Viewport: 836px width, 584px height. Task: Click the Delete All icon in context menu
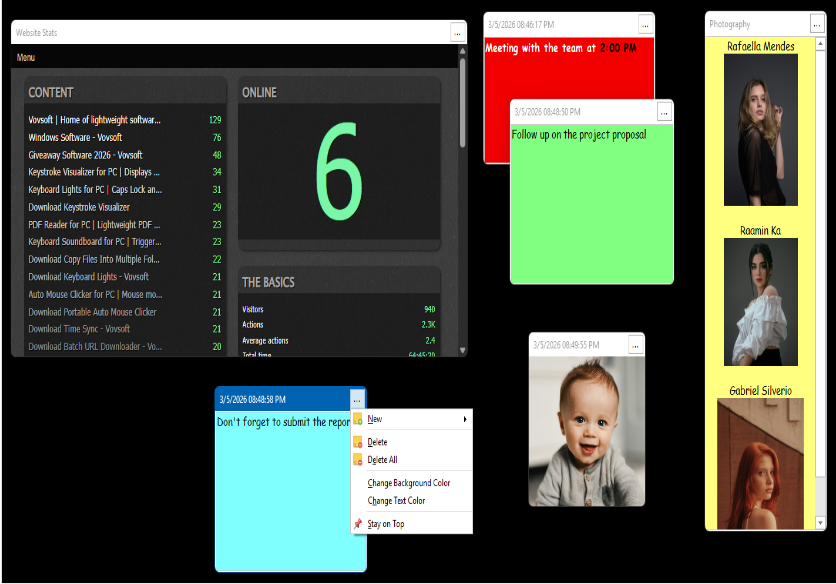pos(358,460)
